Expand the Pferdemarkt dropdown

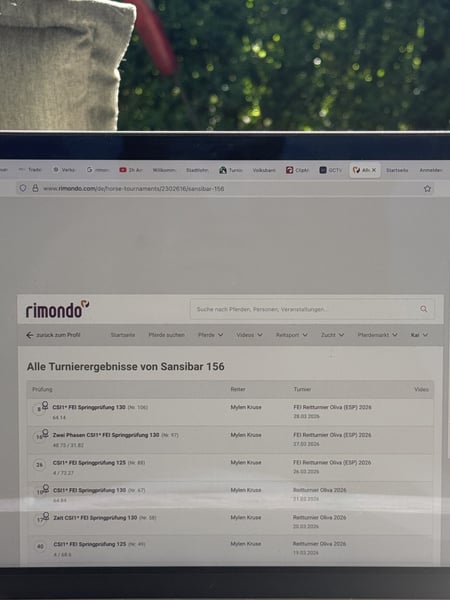pos(377,335)
